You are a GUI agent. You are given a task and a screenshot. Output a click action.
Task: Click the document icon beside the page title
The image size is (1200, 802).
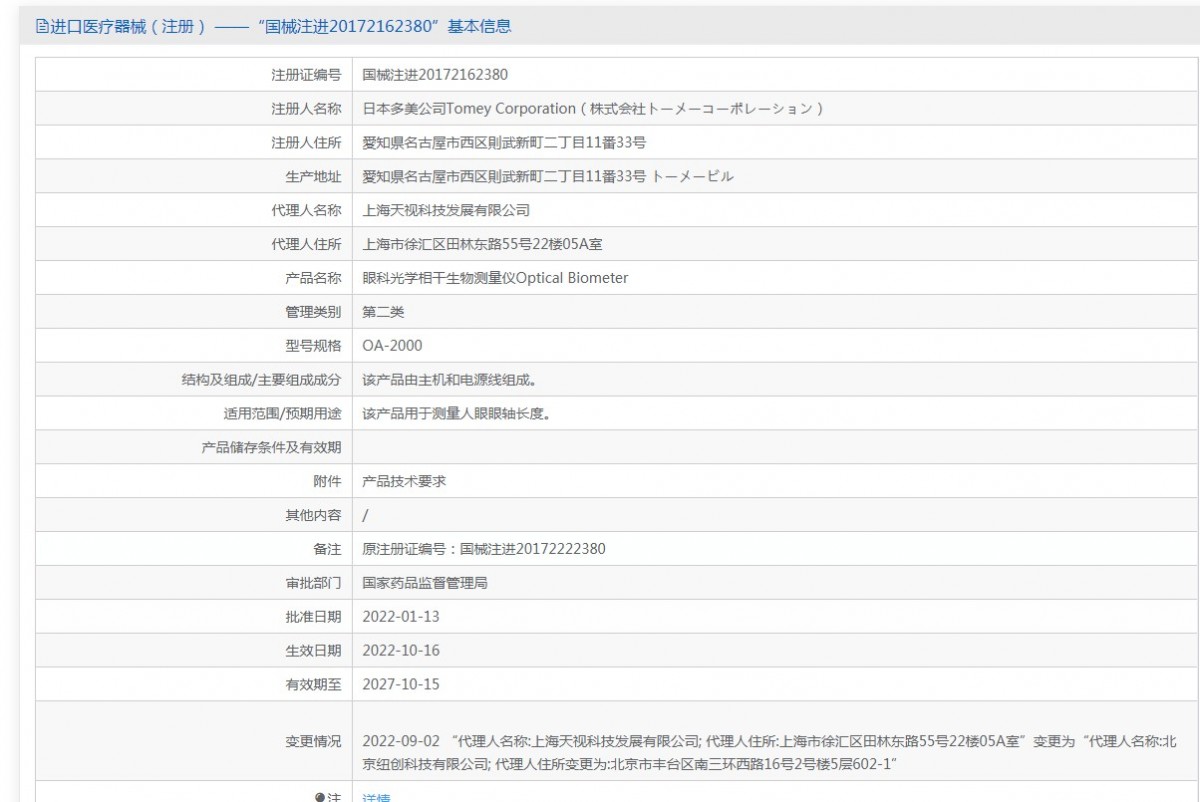42,27
